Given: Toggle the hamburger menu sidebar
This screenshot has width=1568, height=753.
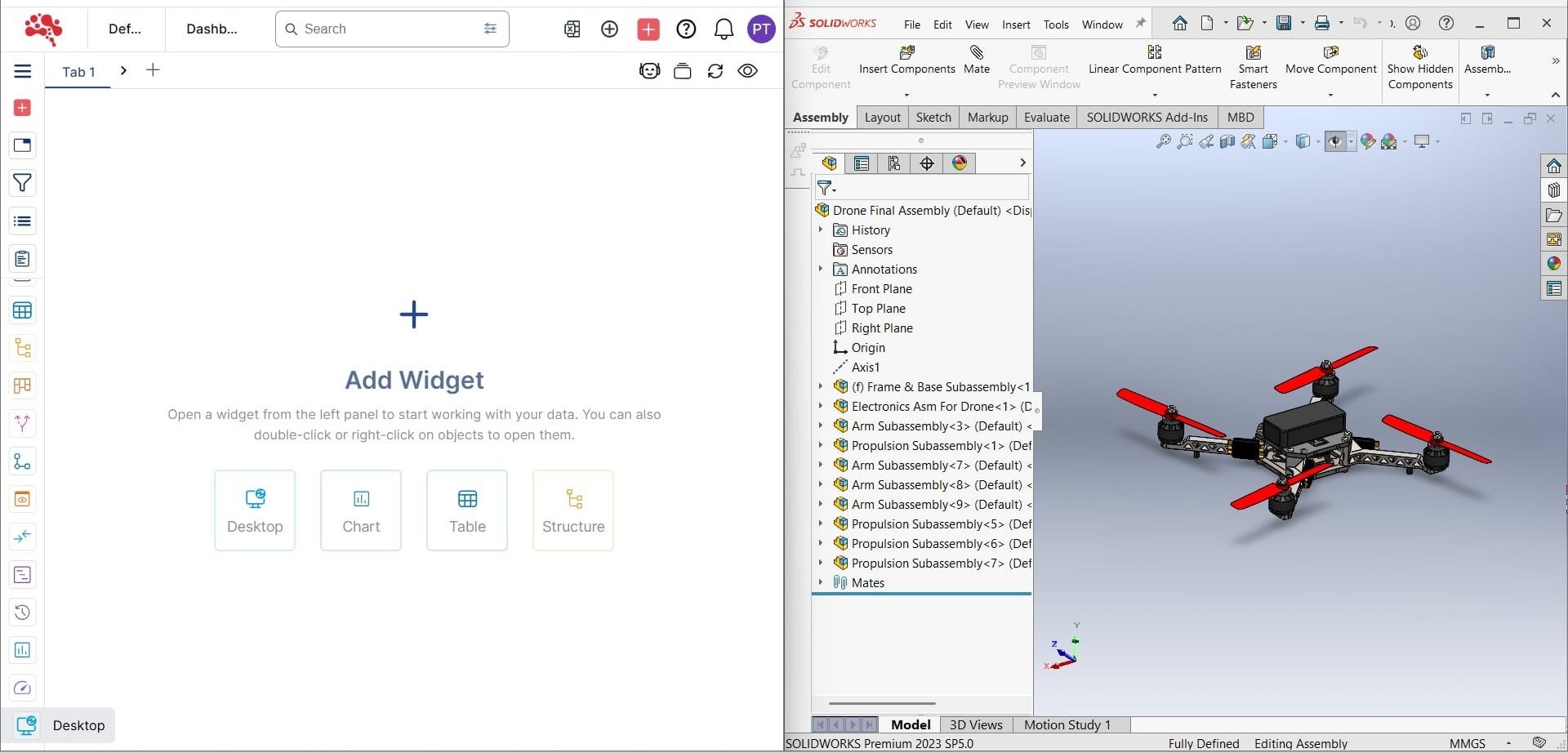Looking at the screenshot, I should (x=23, y=71).
